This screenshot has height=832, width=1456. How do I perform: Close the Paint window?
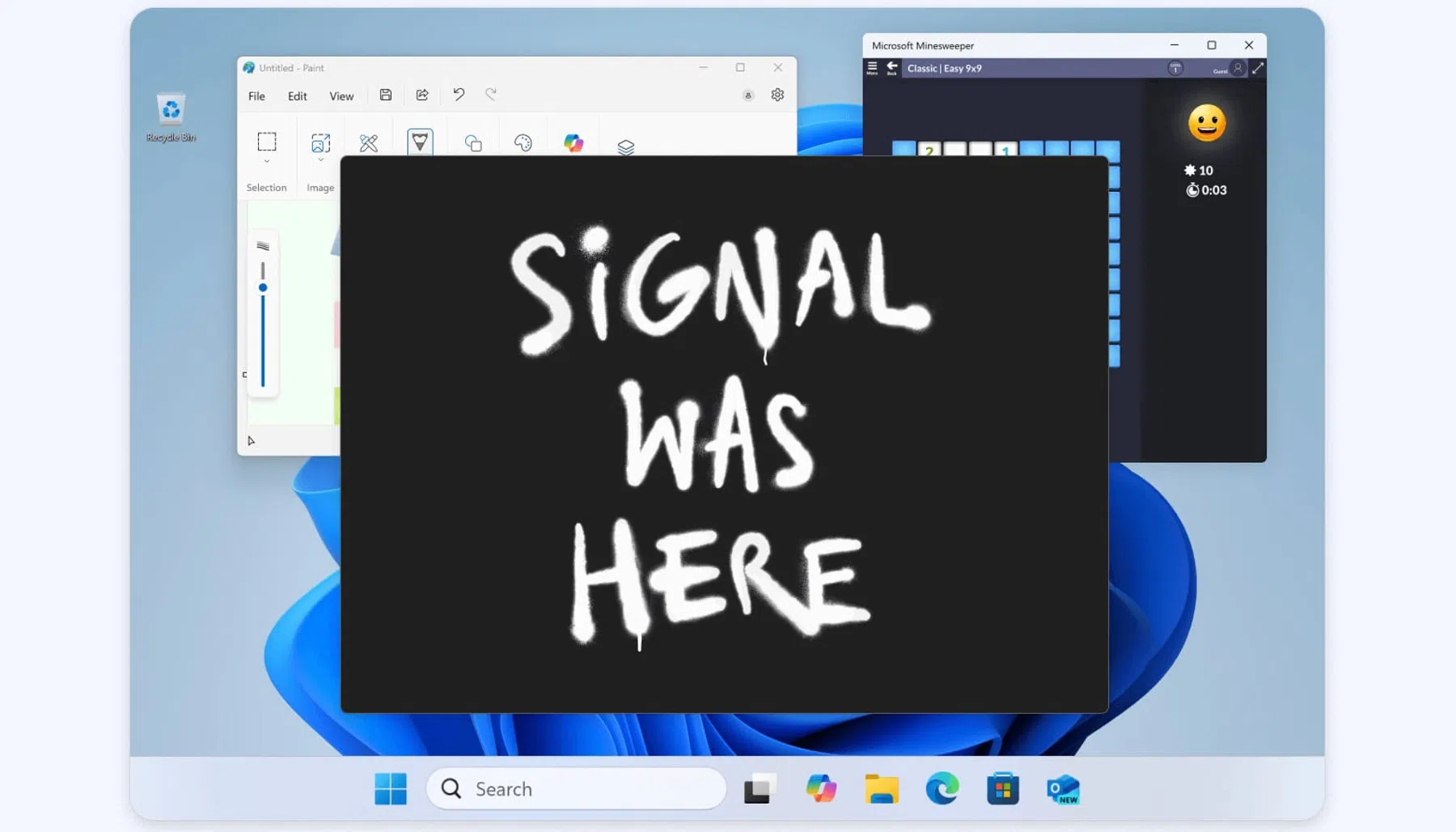pos(778,67)
